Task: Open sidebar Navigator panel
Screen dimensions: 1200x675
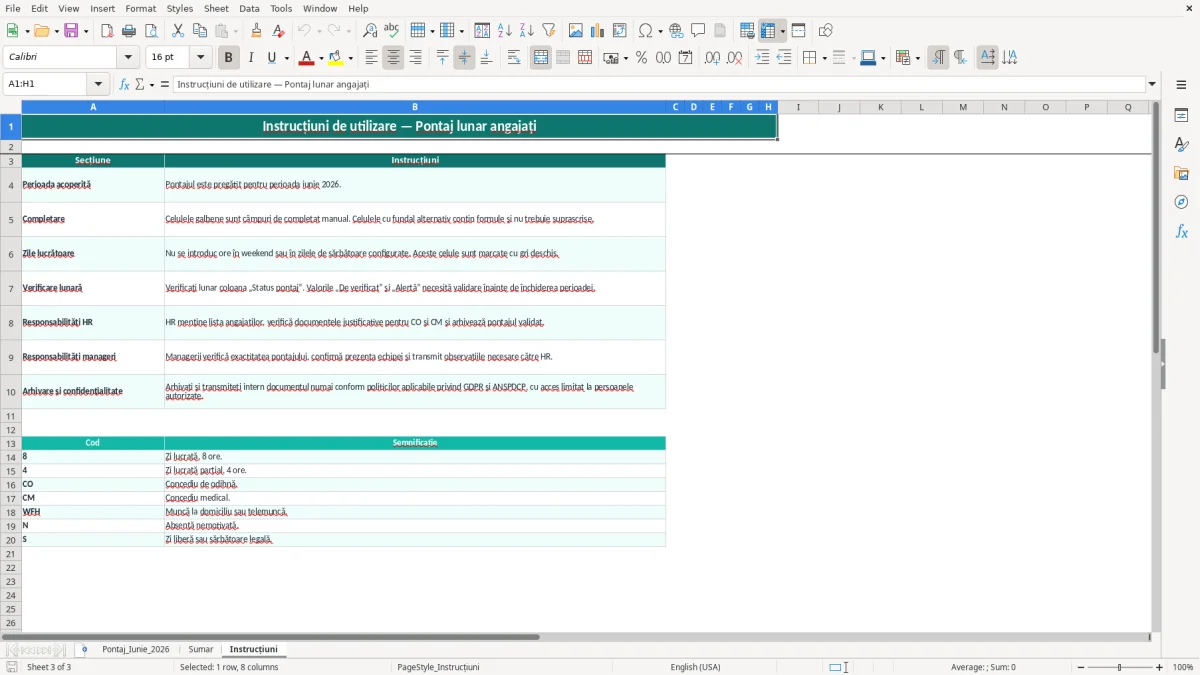Action: point(1181,202)
